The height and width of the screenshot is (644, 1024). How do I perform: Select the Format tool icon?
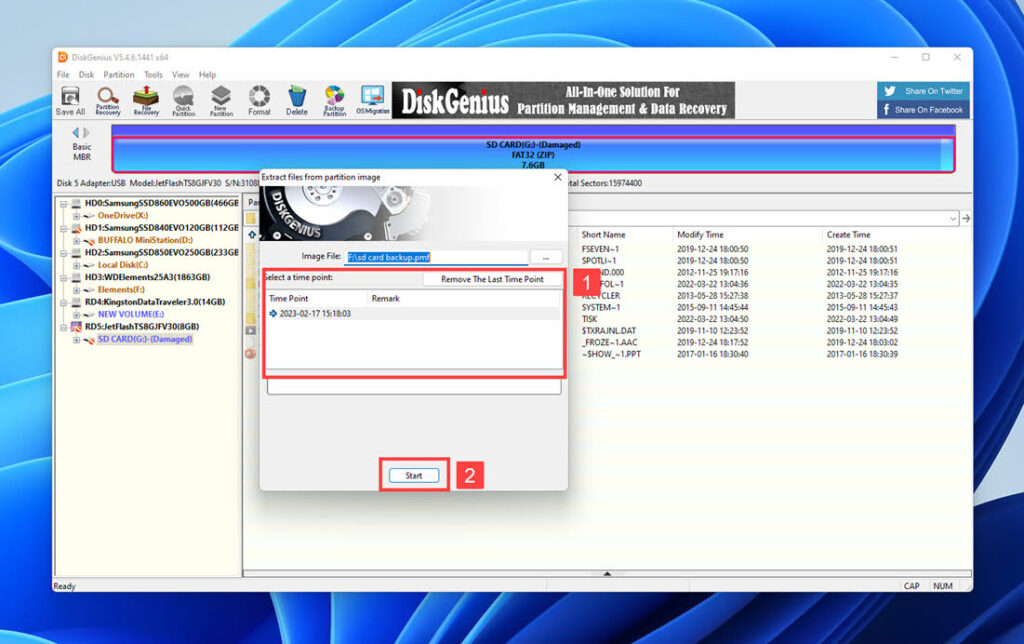(258, 97)
